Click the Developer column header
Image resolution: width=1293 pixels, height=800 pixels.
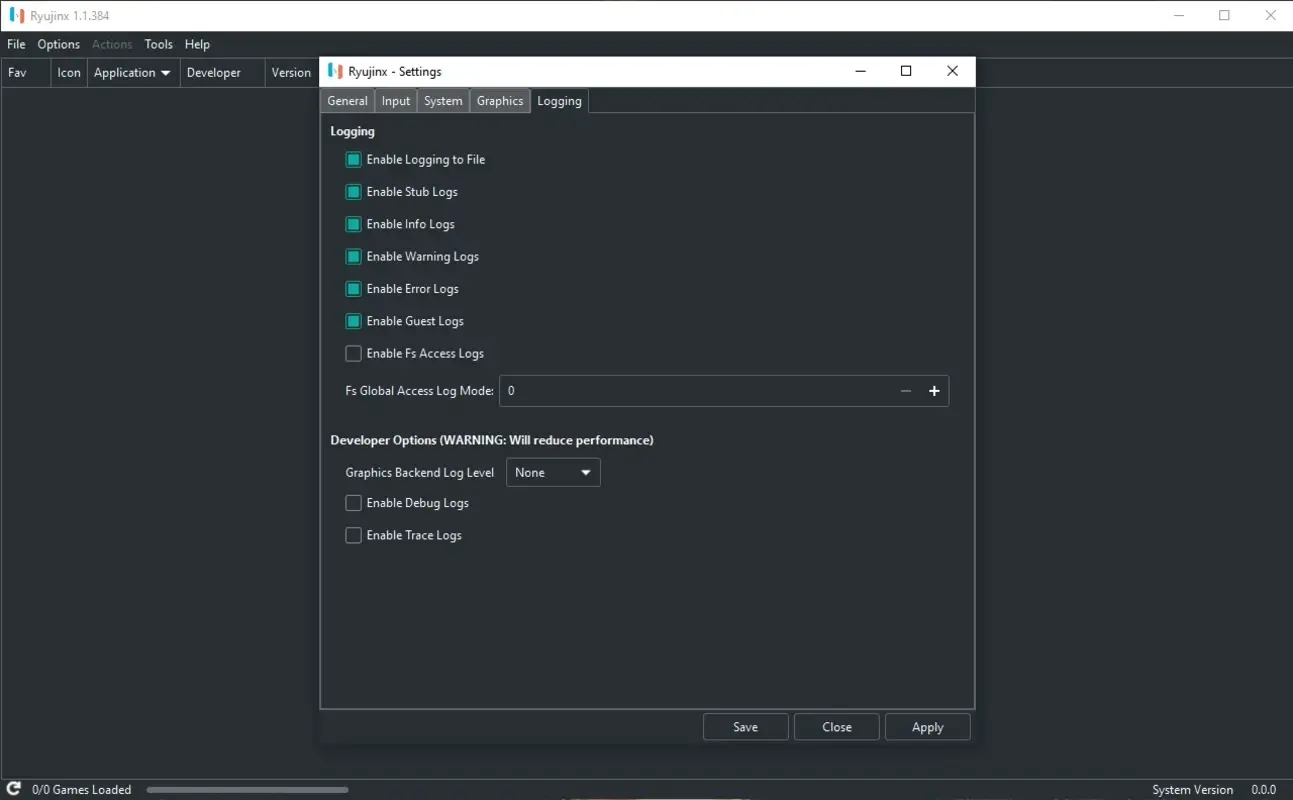click(213, 72)
